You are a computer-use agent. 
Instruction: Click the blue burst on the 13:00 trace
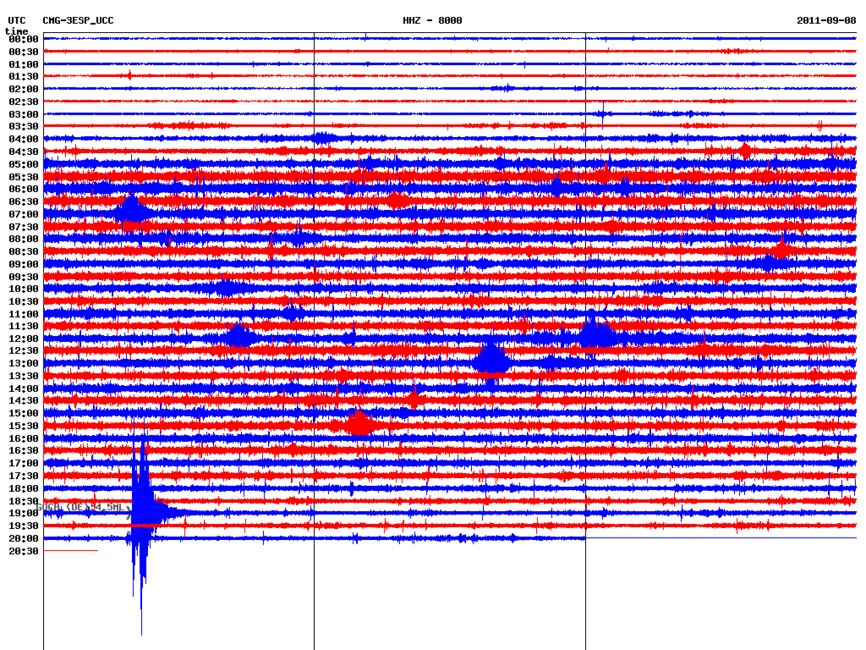tap(491, 361)
